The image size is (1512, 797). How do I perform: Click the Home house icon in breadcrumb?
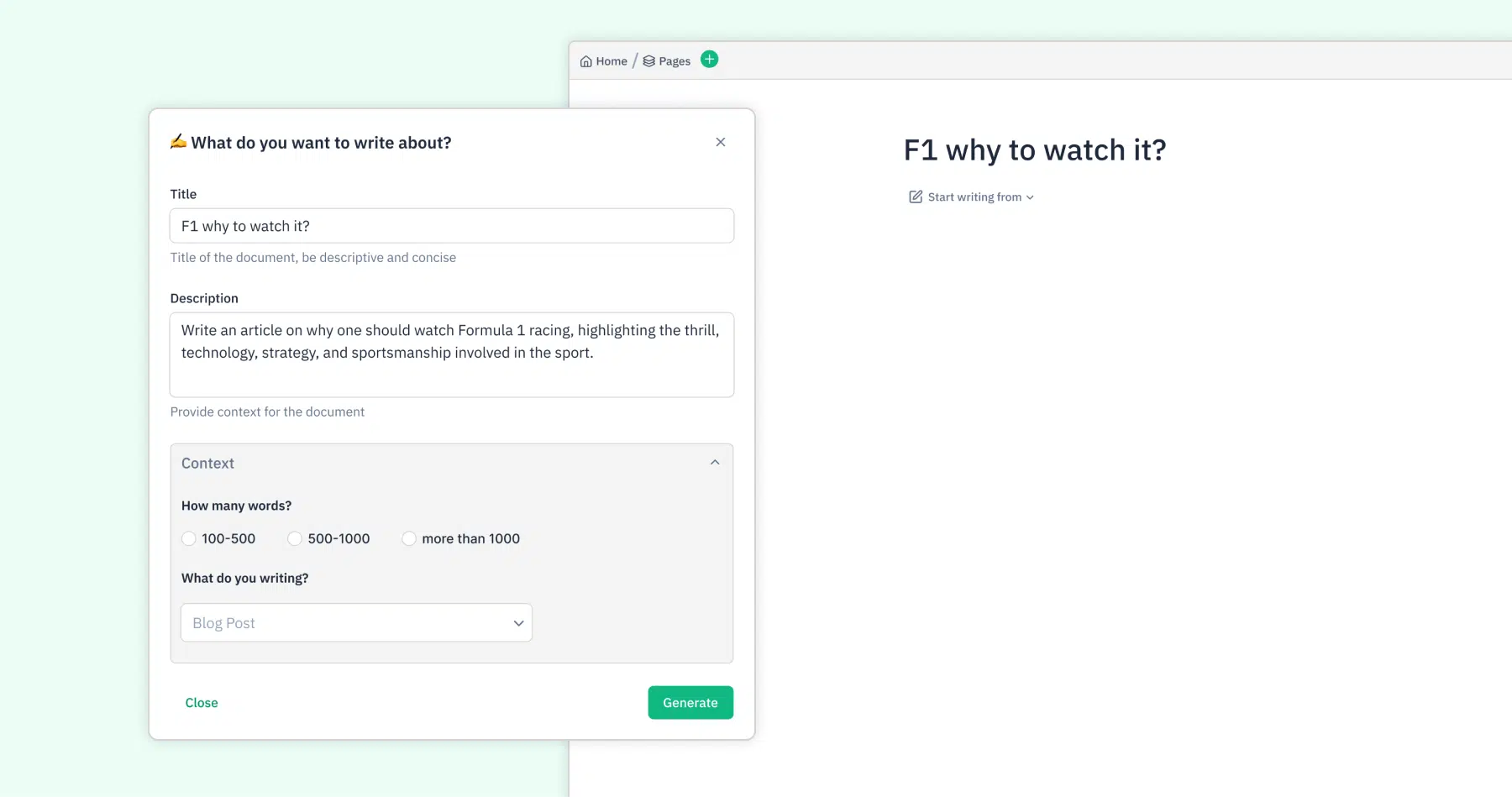585,61
